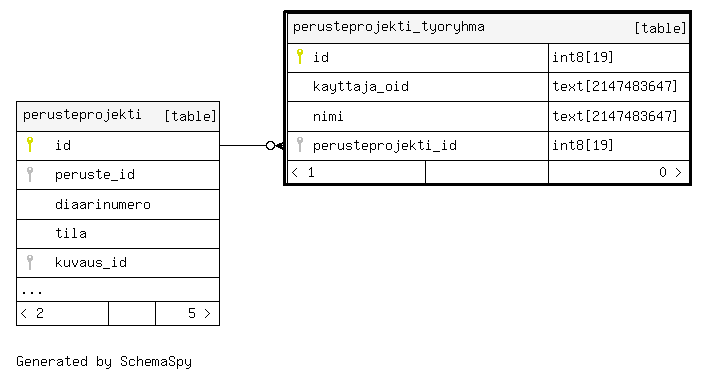This screenshot has width=708, height=380.
Task: Click the gray key icon beside kuvaus_id
Action: pyautogui.click(x=30, y=262)
